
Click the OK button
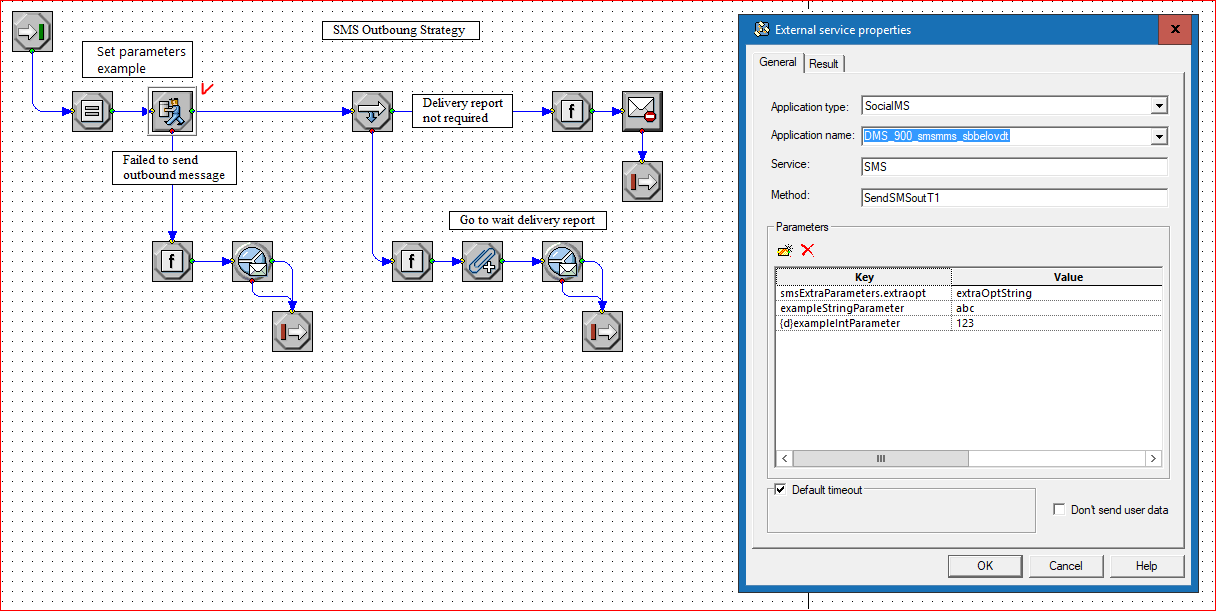point(985,566)
